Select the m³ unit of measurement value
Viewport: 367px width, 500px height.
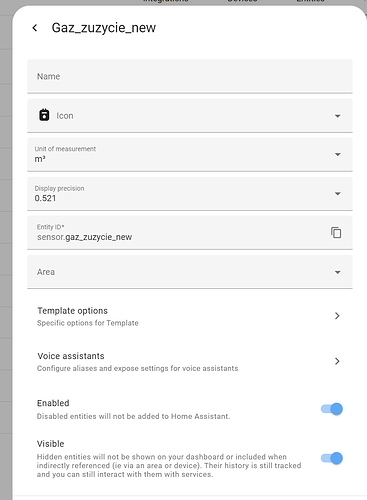40,159
